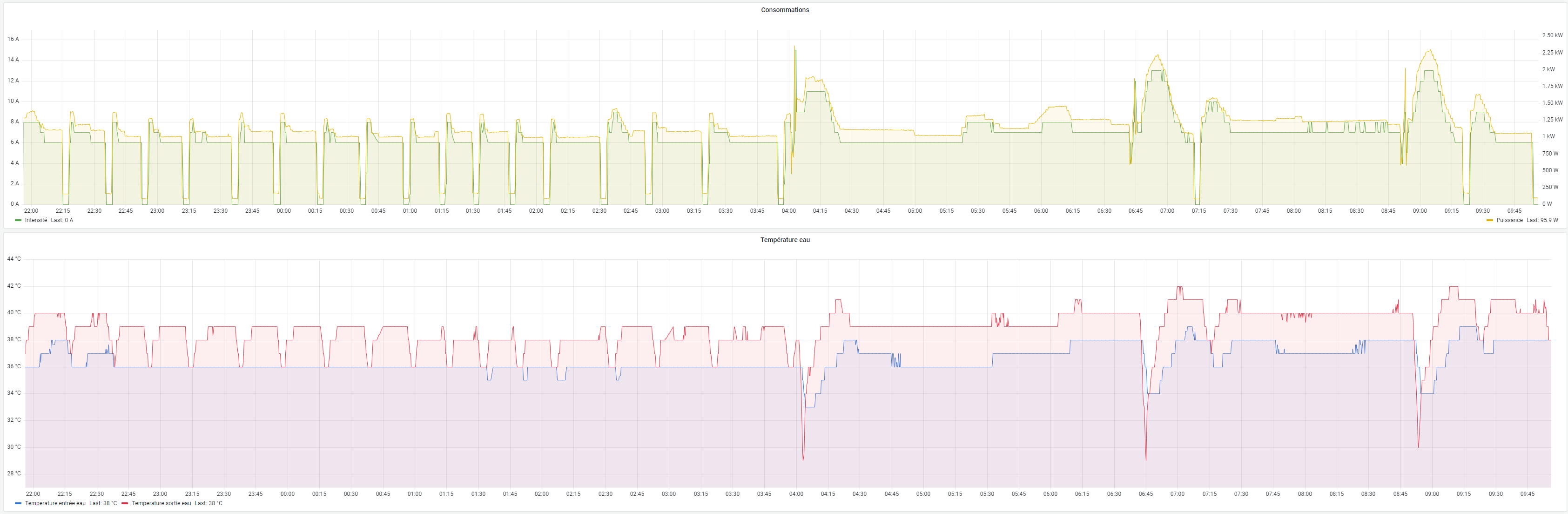Click '09:45' time label in Consommations panel
1568x514 pixels.
[1514, 211]
